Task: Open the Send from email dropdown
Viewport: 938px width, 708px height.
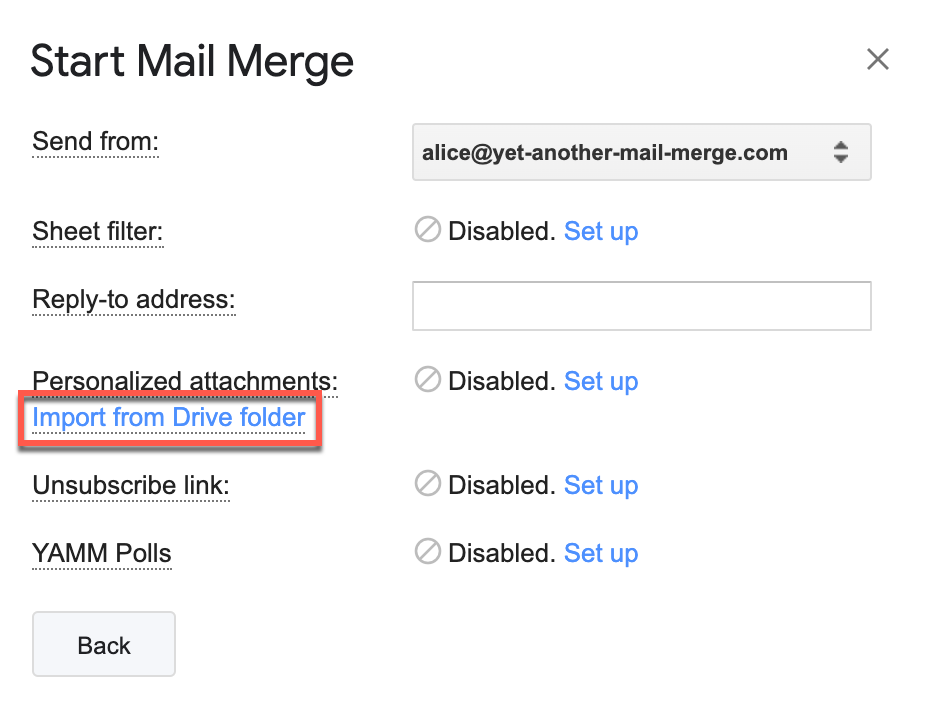Action: [x=640, y=153]
